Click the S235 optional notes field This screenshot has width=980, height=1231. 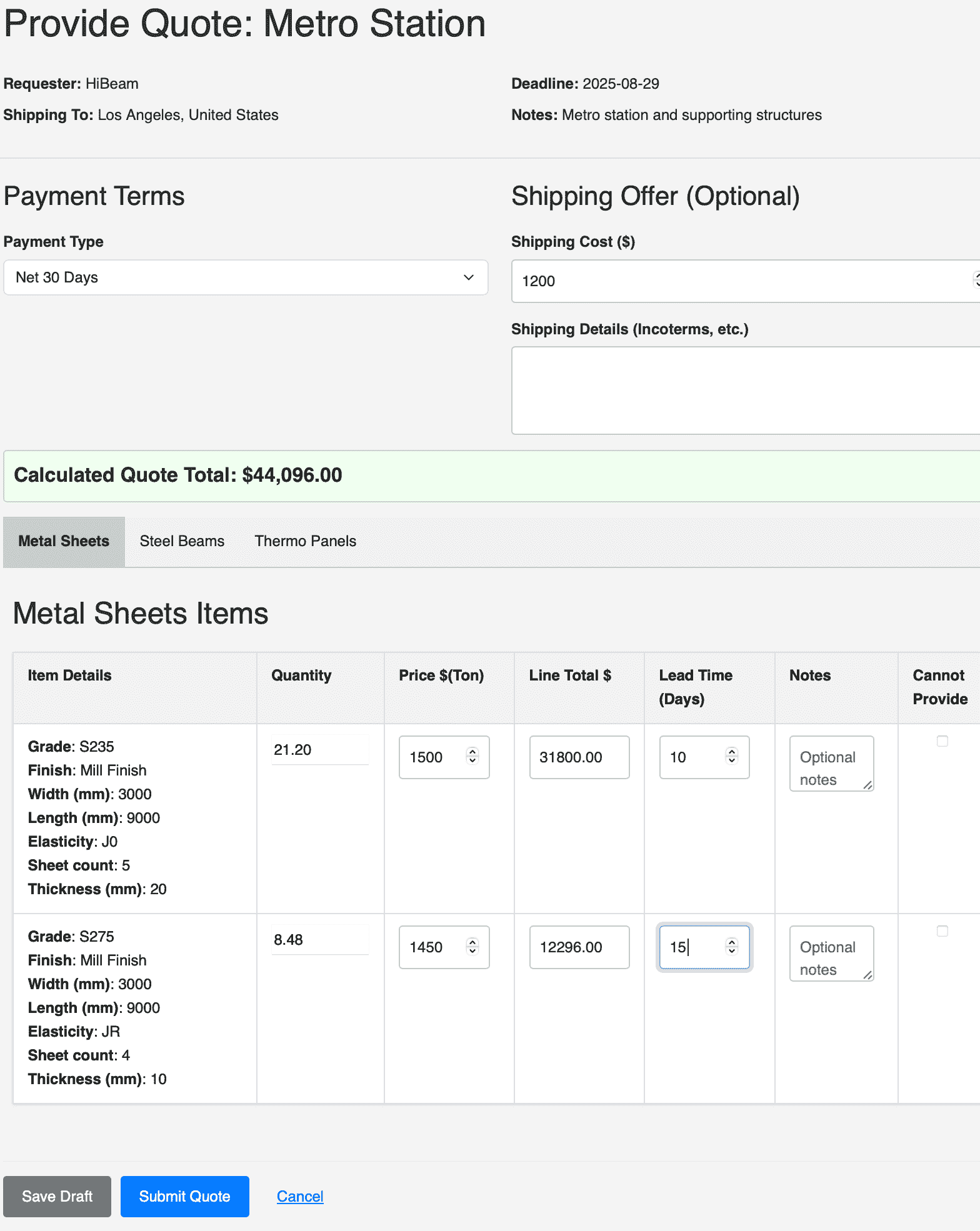click(x=831, y=764)
